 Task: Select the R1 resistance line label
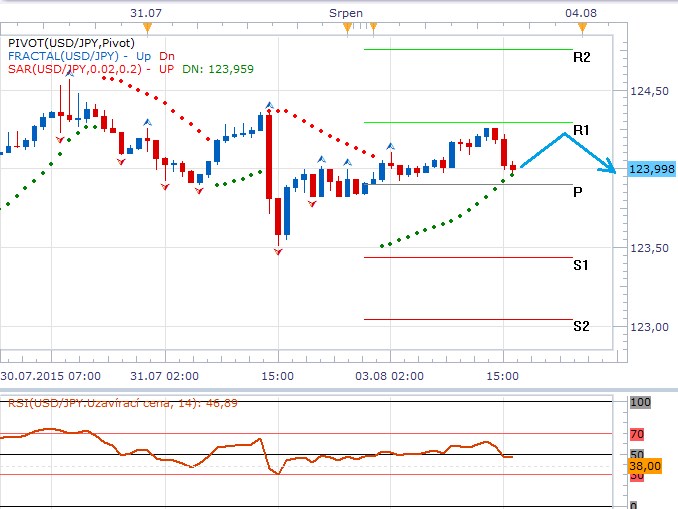(581, 130)
